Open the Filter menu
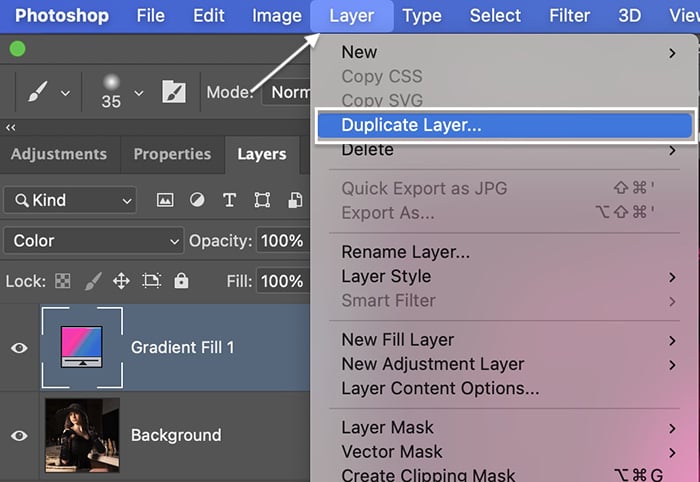The image size is (700, 482). pos(569,16)
